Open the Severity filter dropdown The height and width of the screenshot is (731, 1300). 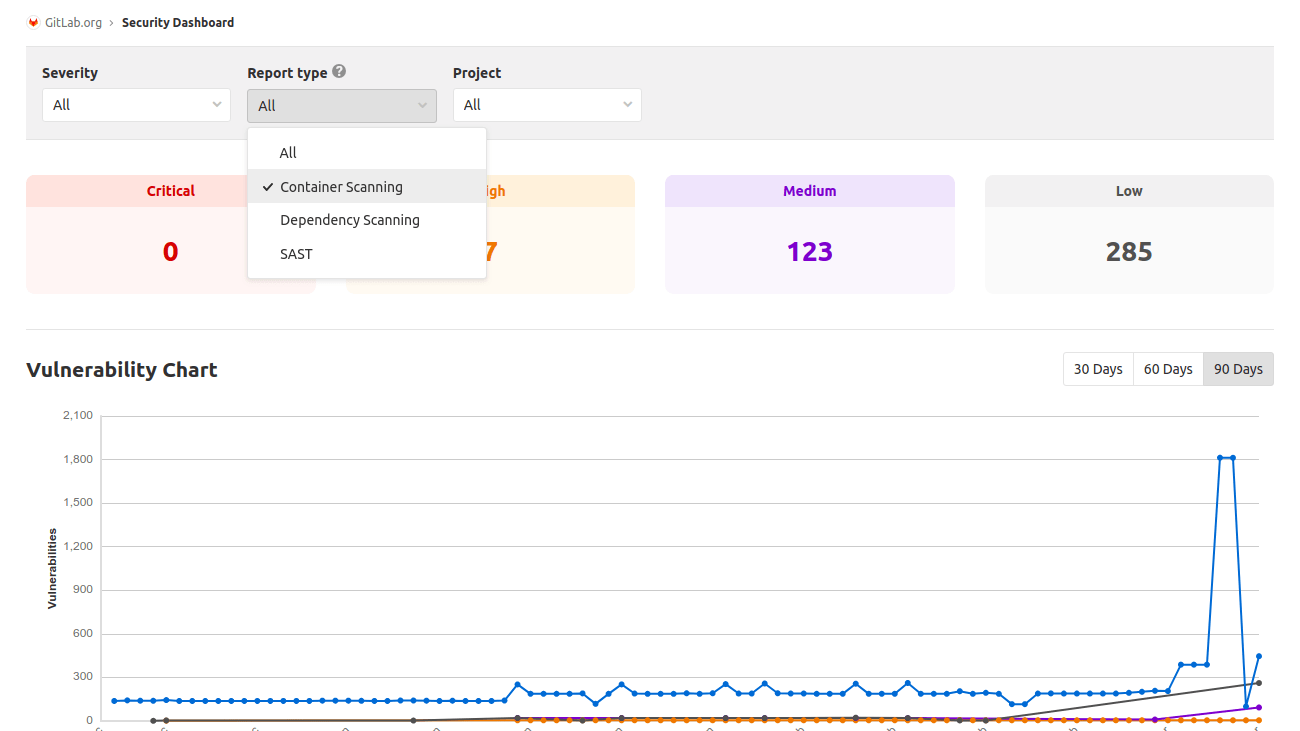click(x=136, y=104)
